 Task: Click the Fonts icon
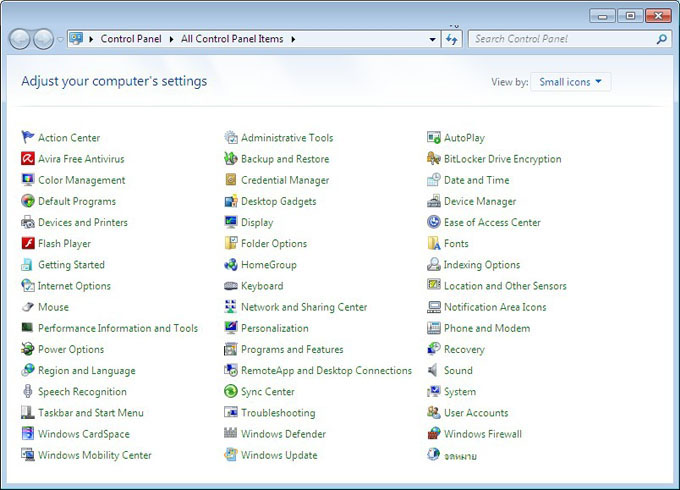[x=434, y=243]
